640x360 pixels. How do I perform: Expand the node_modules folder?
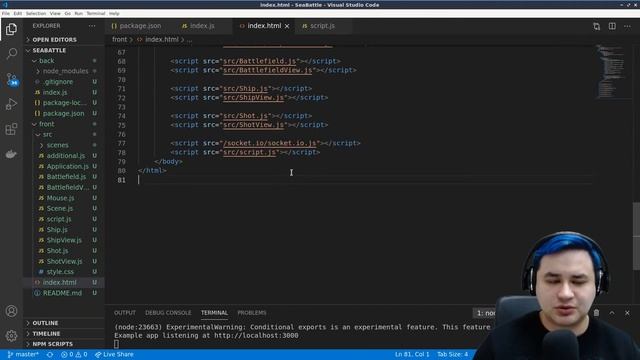click(x=65, y=71)
